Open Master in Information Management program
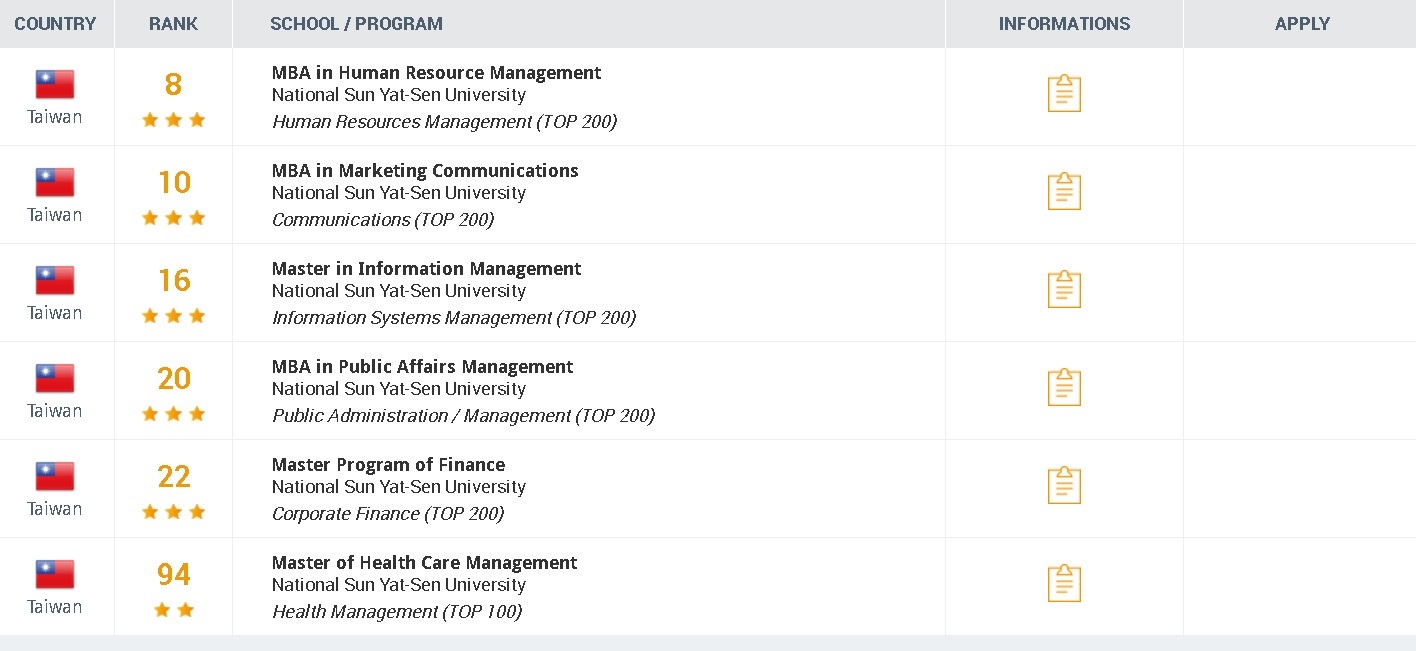Image resolution: width=1416 pixels, height=651 pixels. (x=426, y=269)
